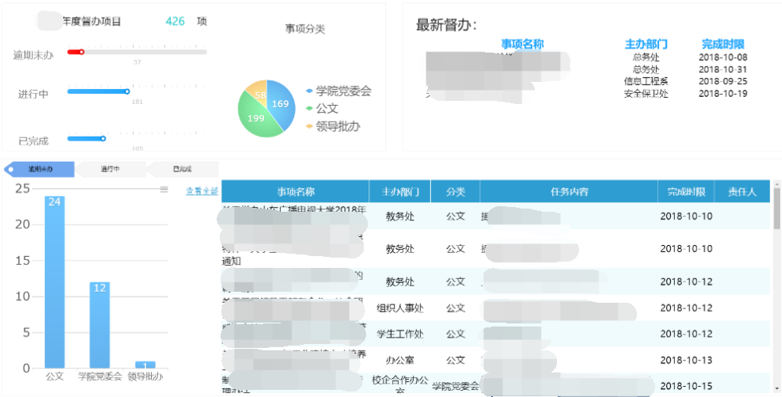Click the 学院党委会 bar showing 12
The width and height of the screenshot is (782, 397).
(100, 325)
